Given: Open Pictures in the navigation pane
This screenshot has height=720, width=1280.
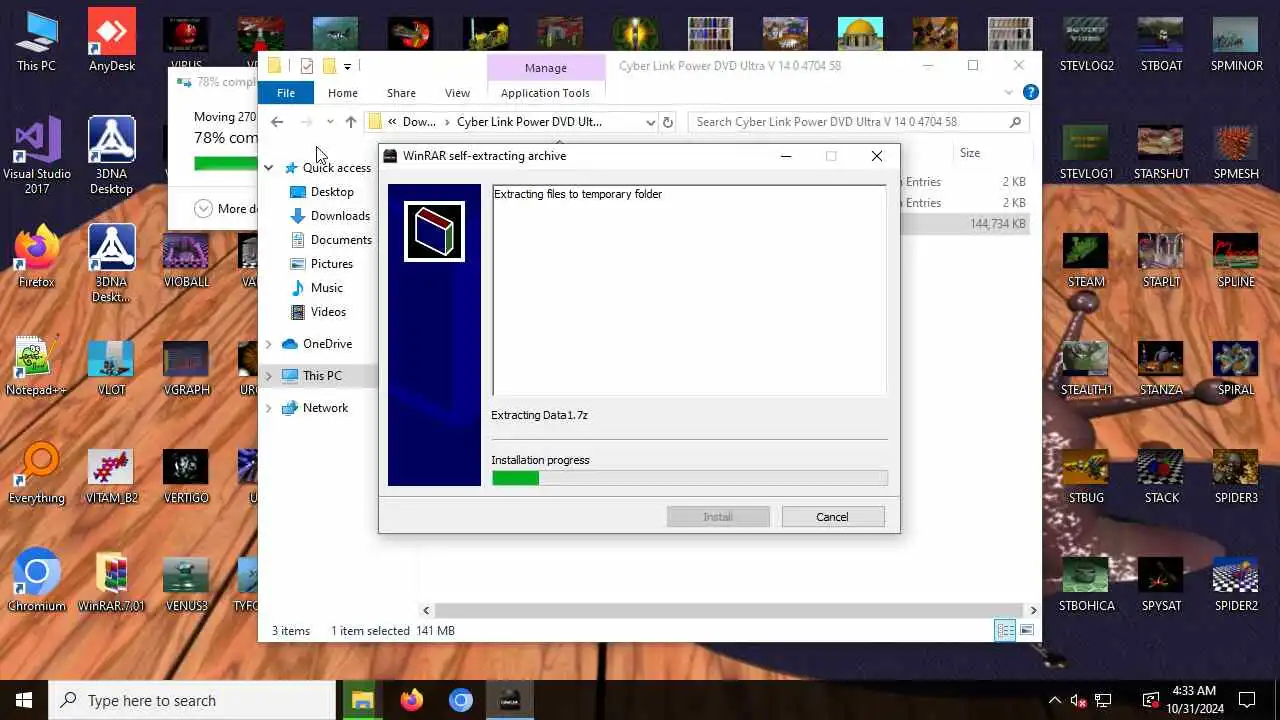Looking at the screenshot, I should click(x=331, y=264).
